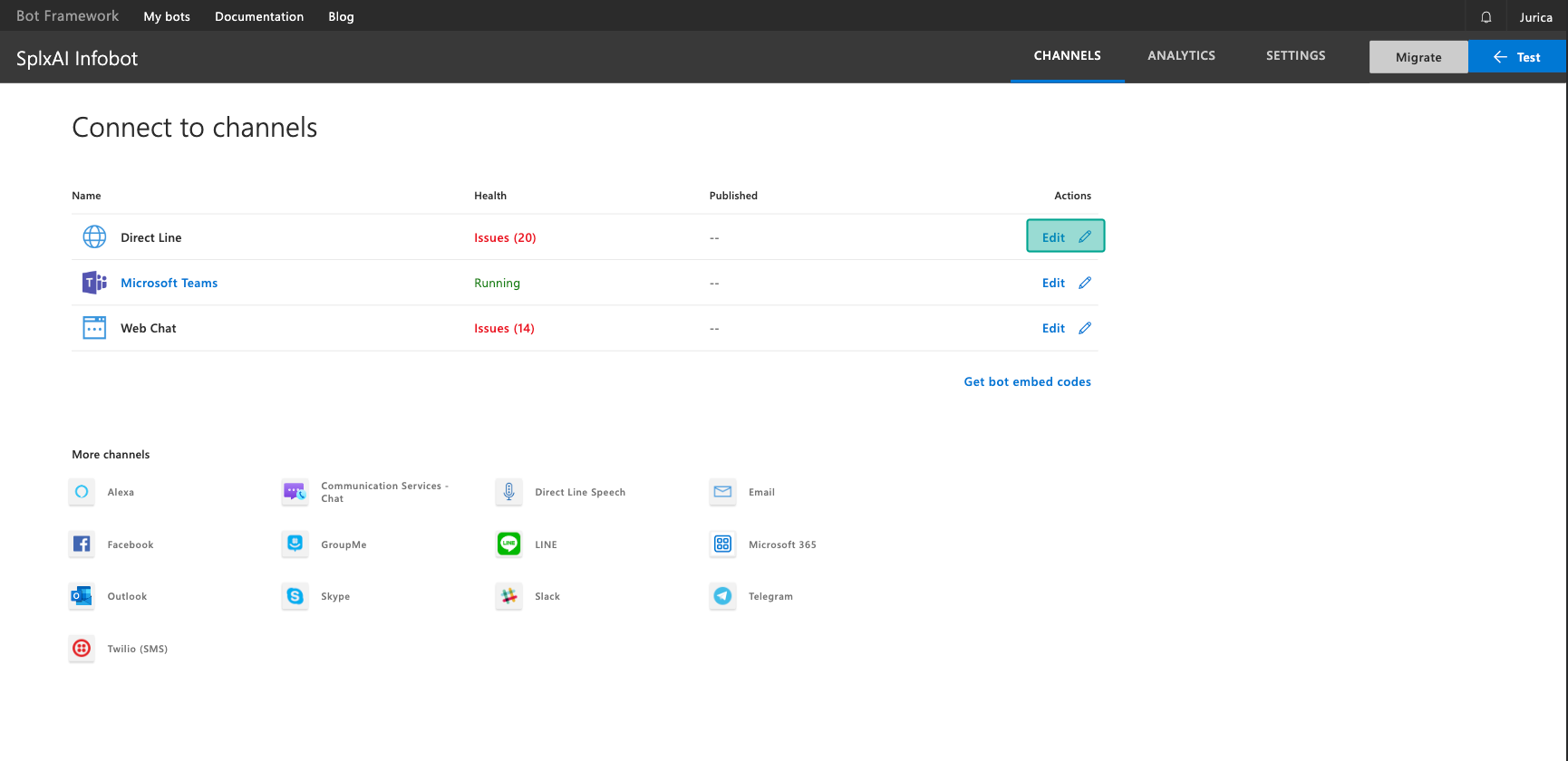The image size is (1568, 761).
Task: Open the Direct Line Speech channel icon
Action: pos(509,492)
